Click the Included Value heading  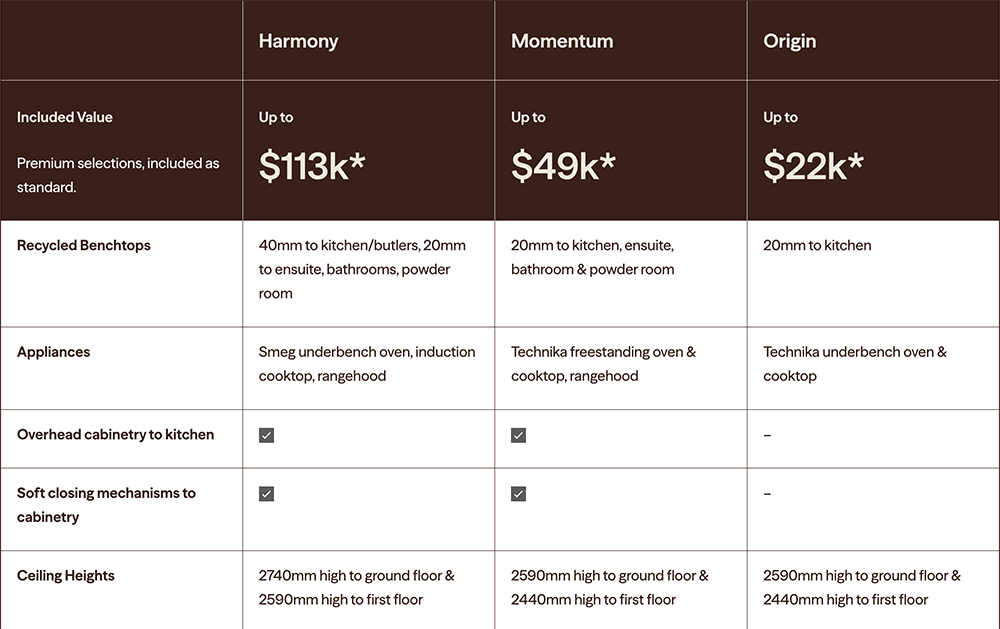(x=65, y=117)
